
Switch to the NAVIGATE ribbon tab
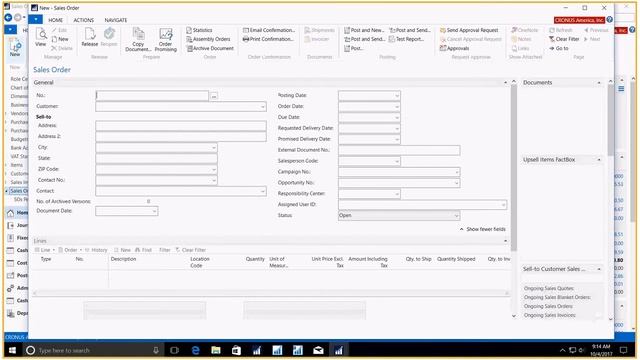point(116,20)
